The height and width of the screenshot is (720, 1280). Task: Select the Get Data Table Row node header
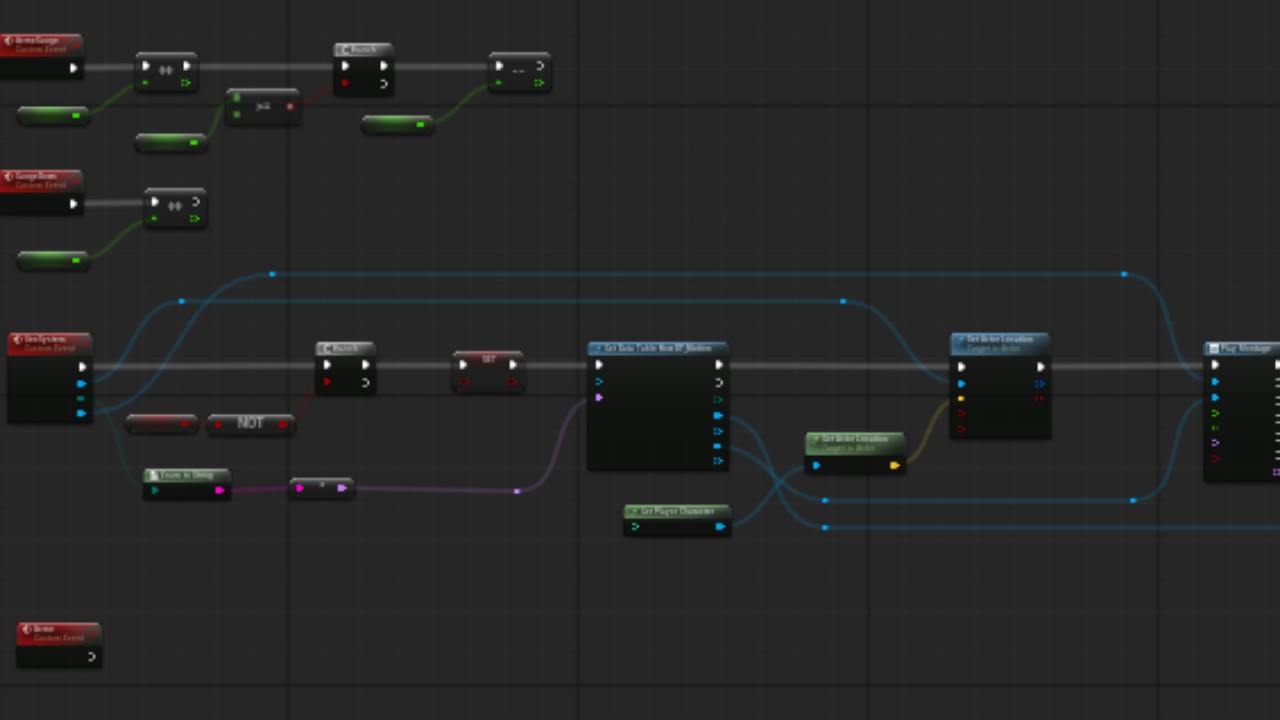pos(657,348)
